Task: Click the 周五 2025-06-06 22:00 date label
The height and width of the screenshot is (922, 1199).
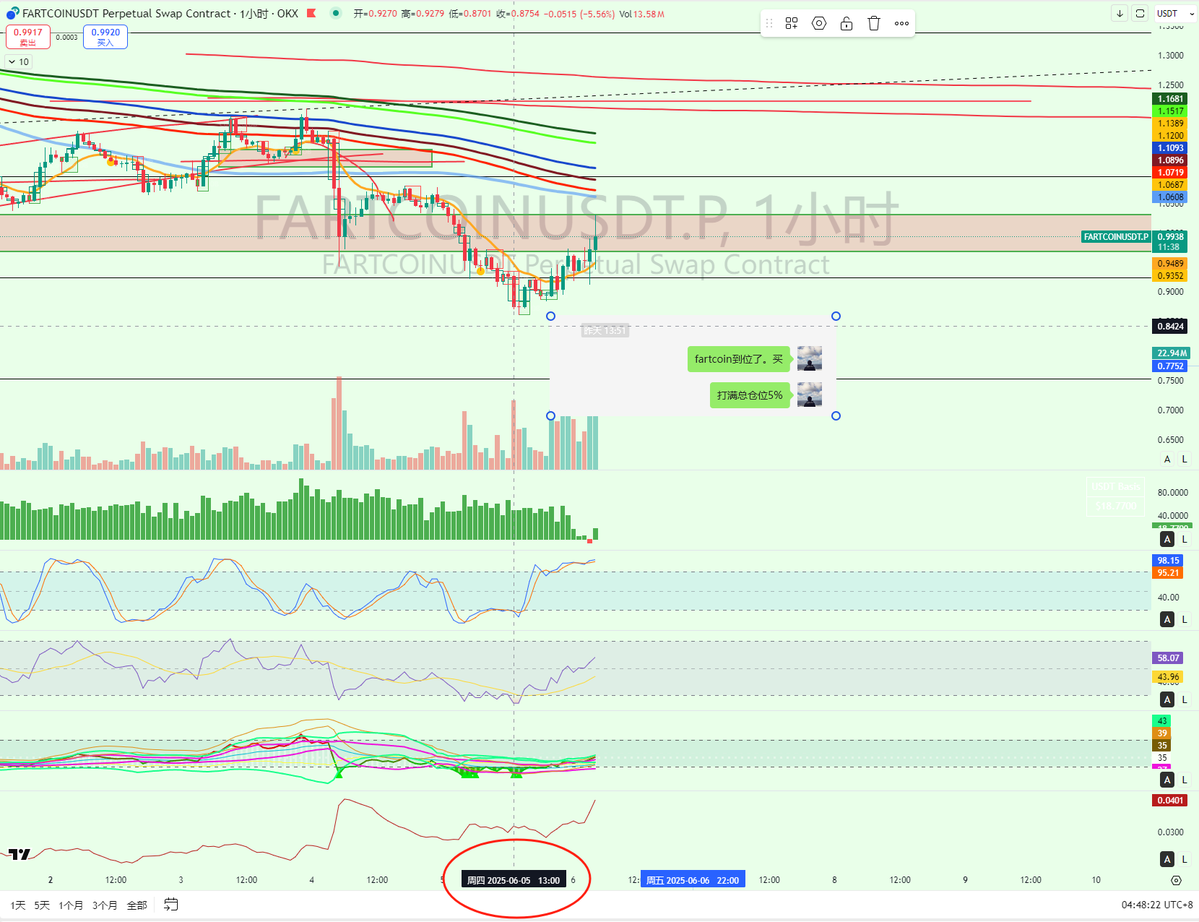Action: click(x=693, y=880)
